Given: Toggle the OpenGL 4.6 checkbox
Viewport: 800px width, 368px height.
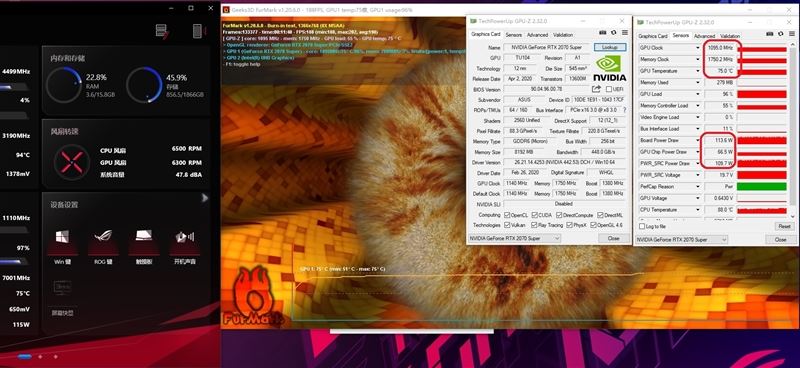Looking at the screenshot, I should [593, 225].
